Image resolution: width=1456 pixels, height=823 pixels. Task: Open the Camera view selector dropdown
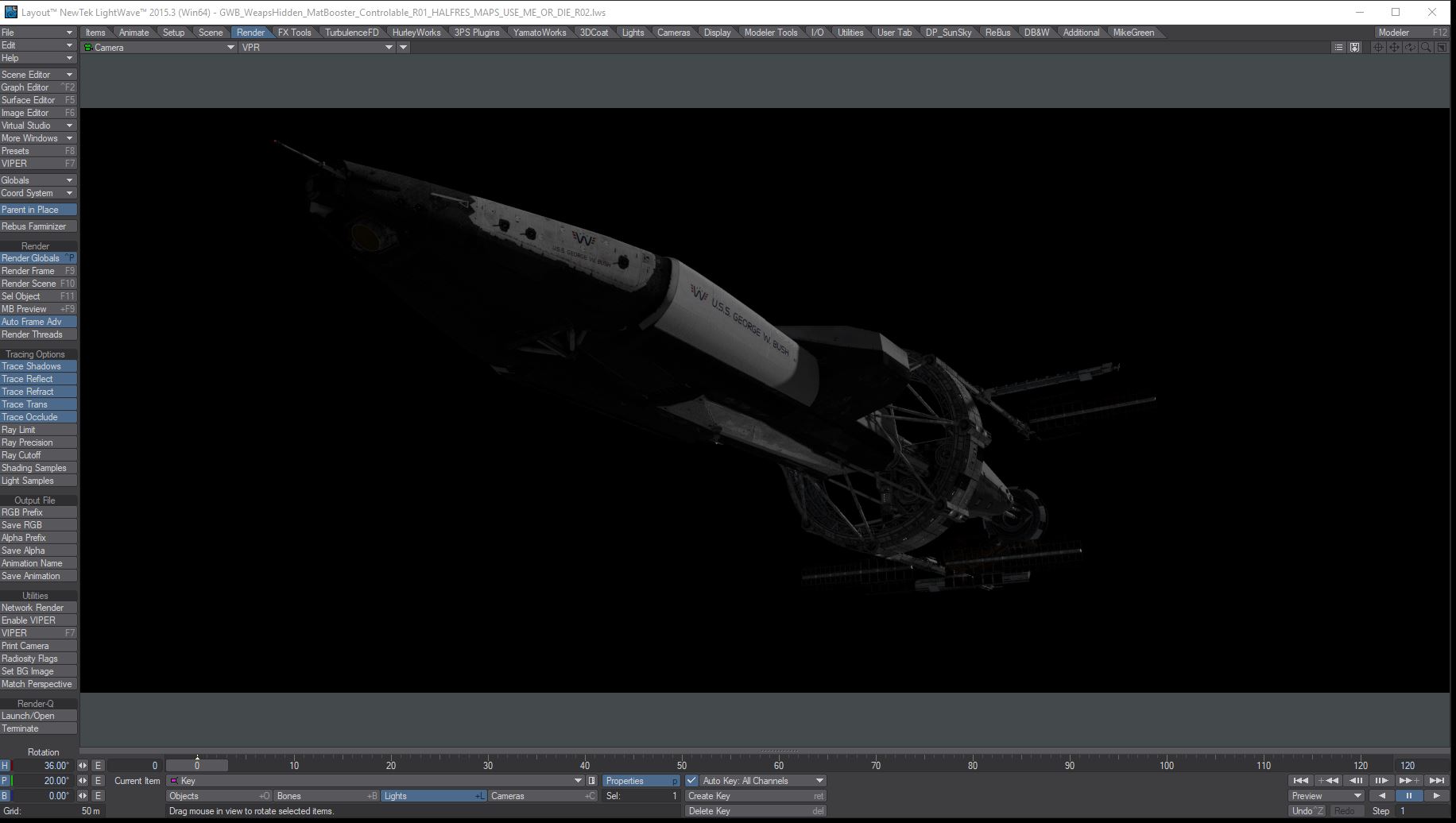159,48
